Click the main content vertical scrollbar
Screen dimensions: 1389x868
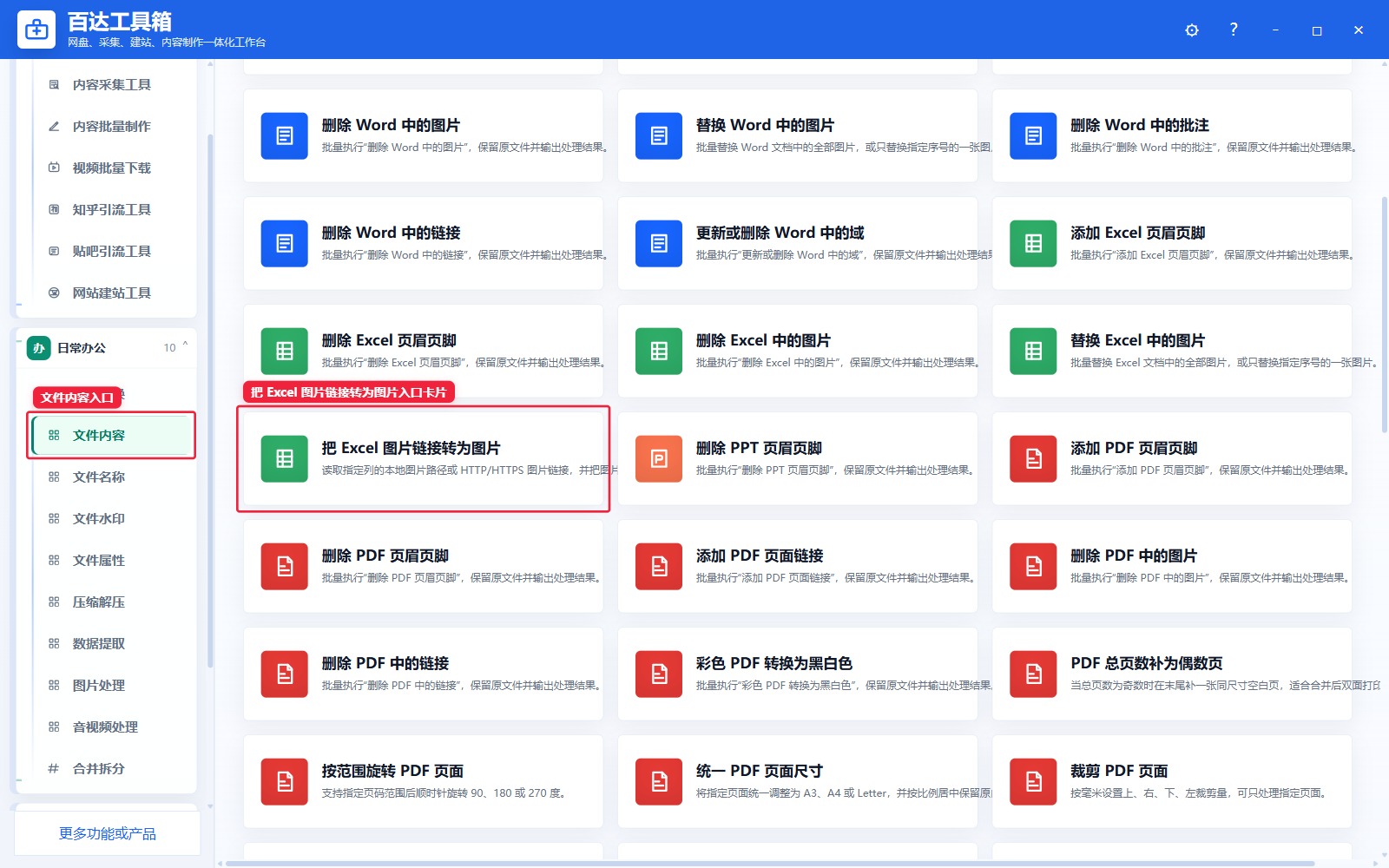pos(1384,314)
